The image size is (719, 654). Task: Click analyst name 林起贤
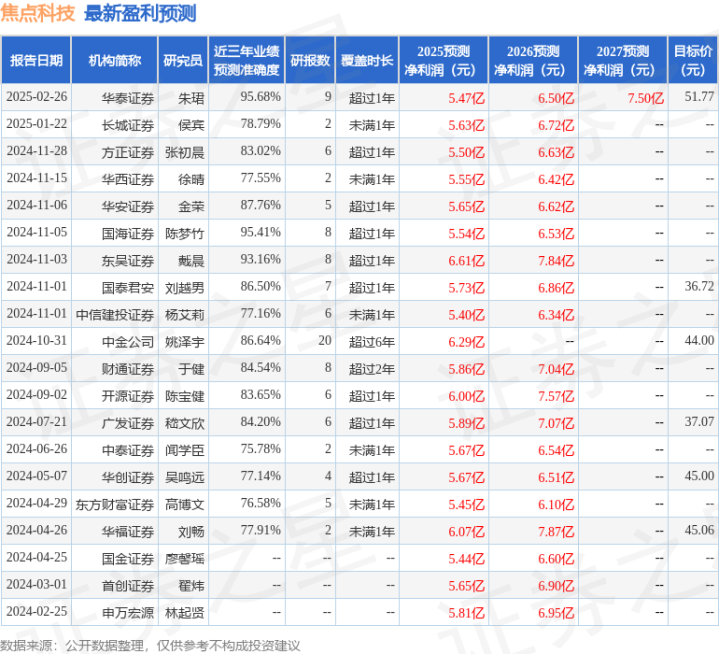185,613
